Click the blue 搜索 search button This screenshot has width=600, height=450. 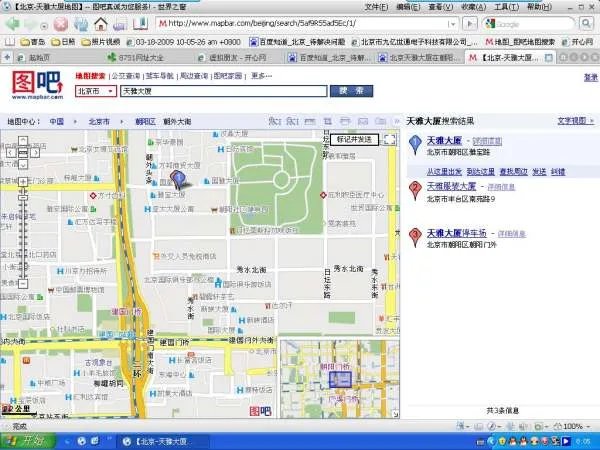pyautogui.click(x=351, y=91)
